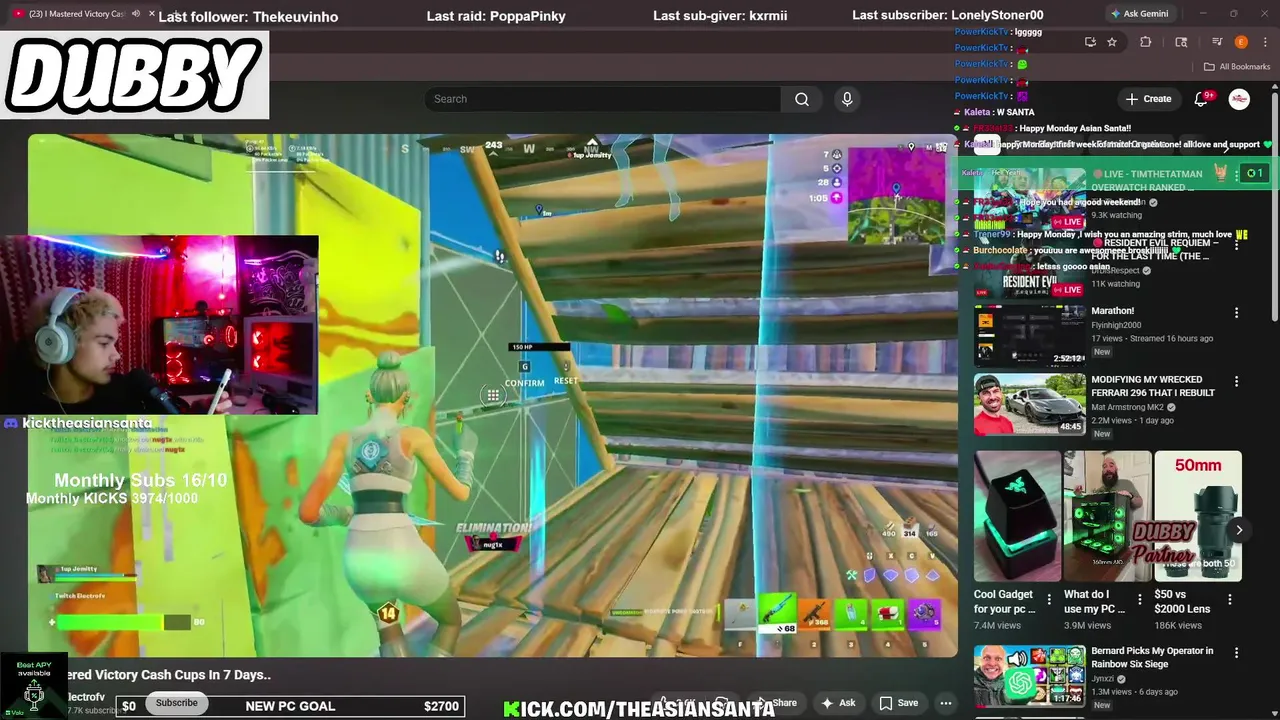Click the YouTube page vertical scrollbar
This screenshot has width=1280, height=720.
click(x=1275, y=208)
